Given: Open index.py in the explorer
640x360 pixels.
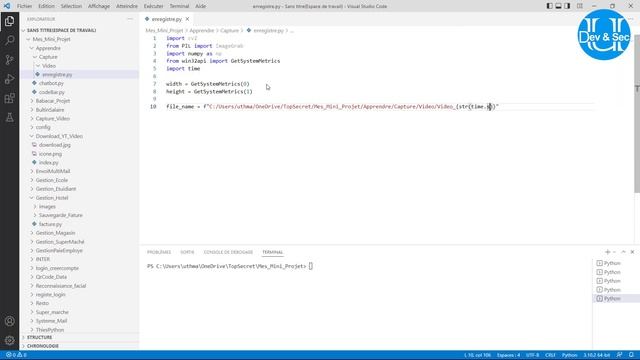Looking at the screenshot, I should point(49,162).
